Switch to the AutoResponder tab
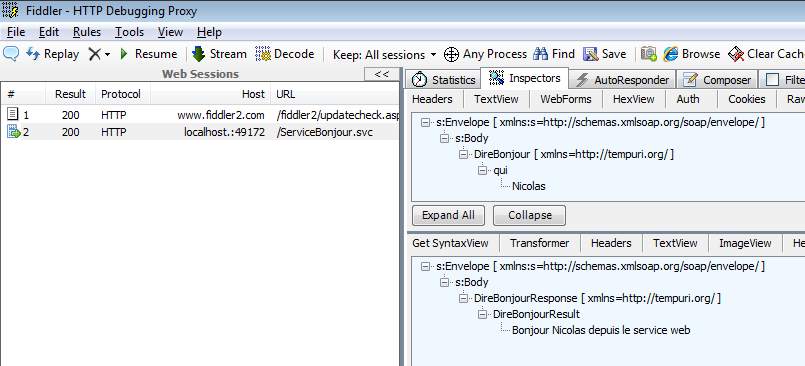Screen dimensions: 805x366 coord(622,80)
